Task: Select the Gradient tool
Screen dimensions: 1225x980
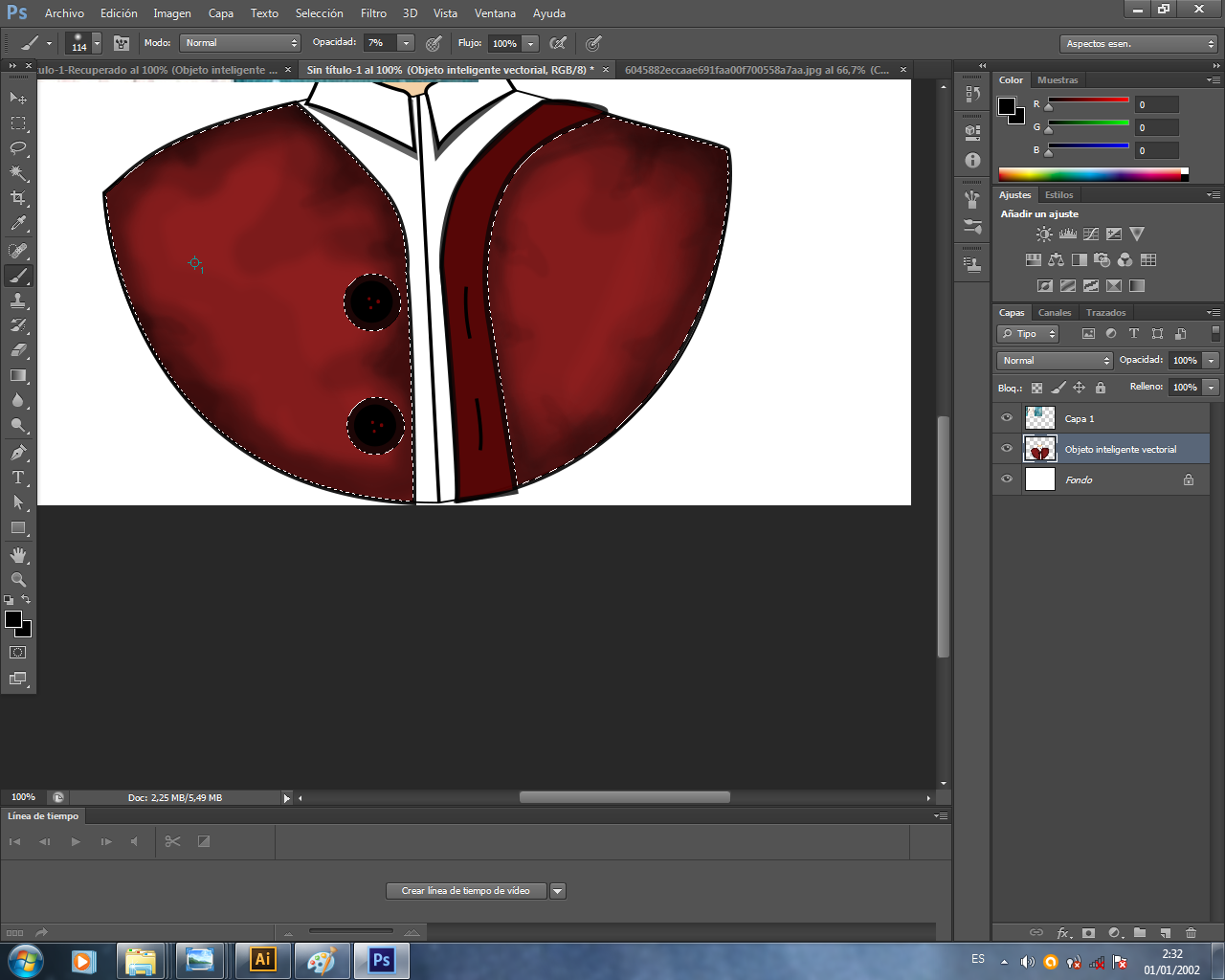Action: pos(18,375)
